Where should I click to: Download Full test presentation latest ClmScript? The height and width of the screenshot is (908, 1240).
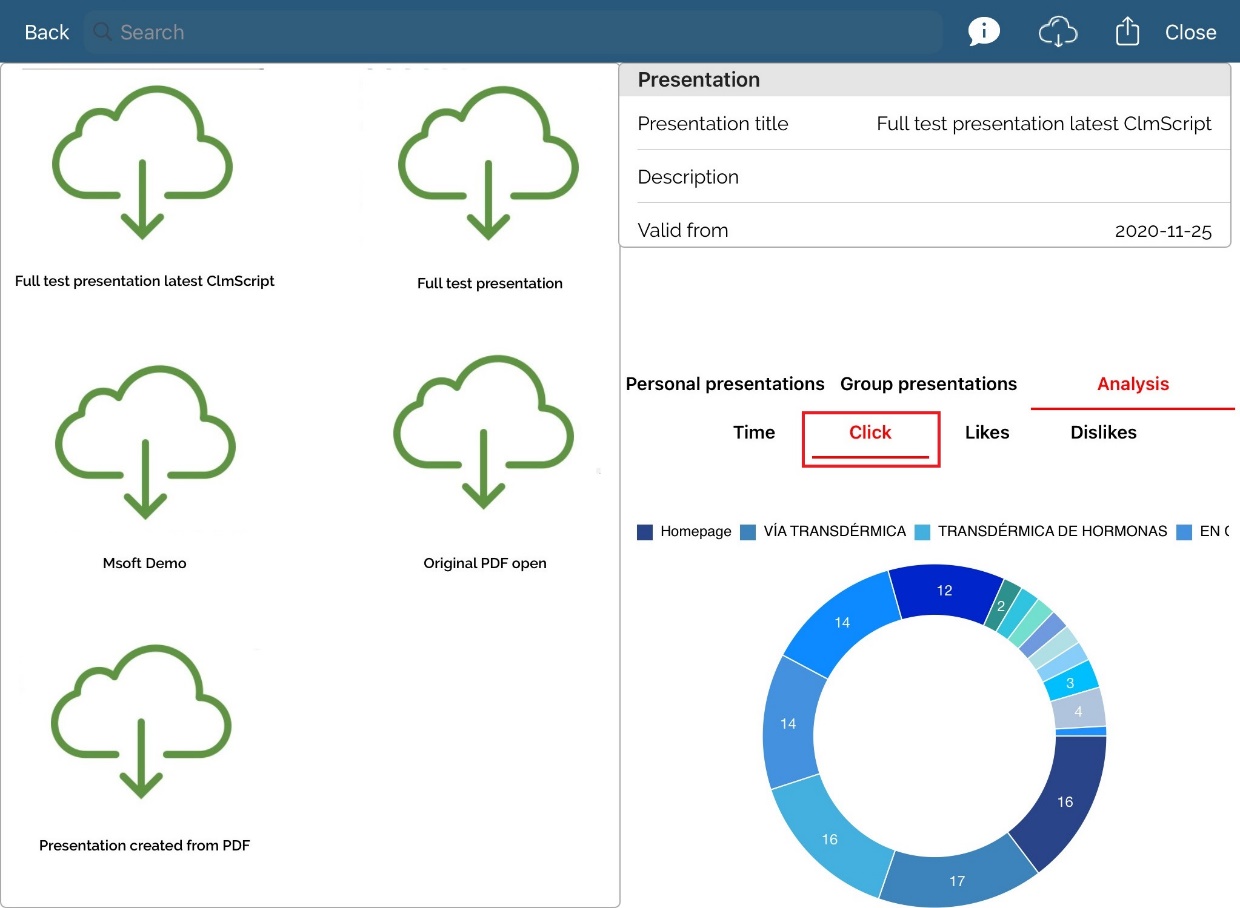tap(143, 163)
